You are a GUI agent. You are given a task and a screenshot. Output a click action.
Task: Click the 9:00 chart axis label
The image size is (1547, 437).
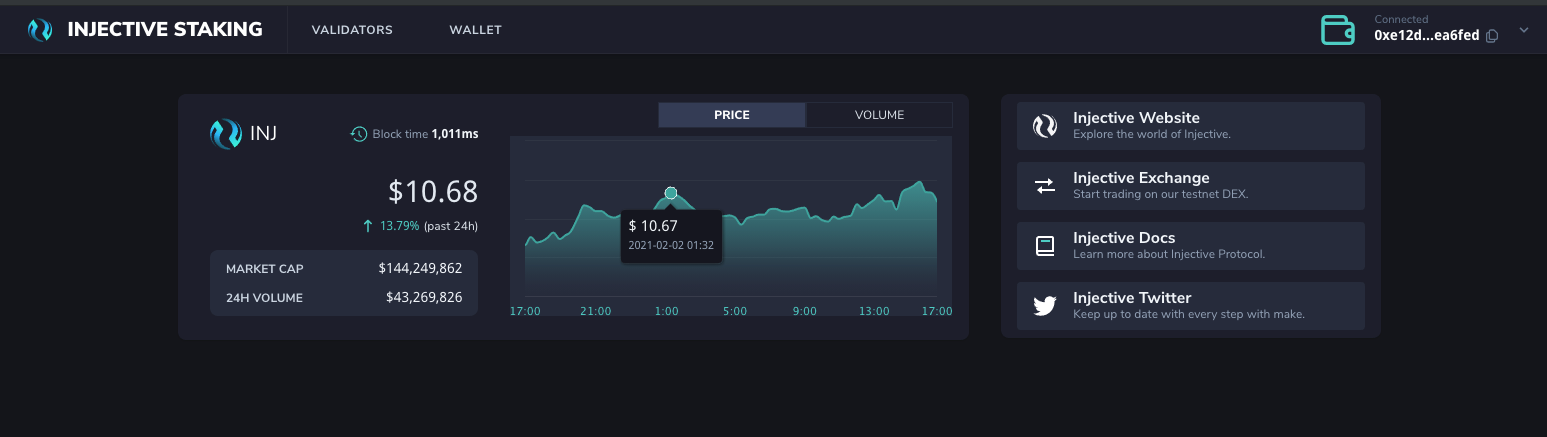point(804,311)
